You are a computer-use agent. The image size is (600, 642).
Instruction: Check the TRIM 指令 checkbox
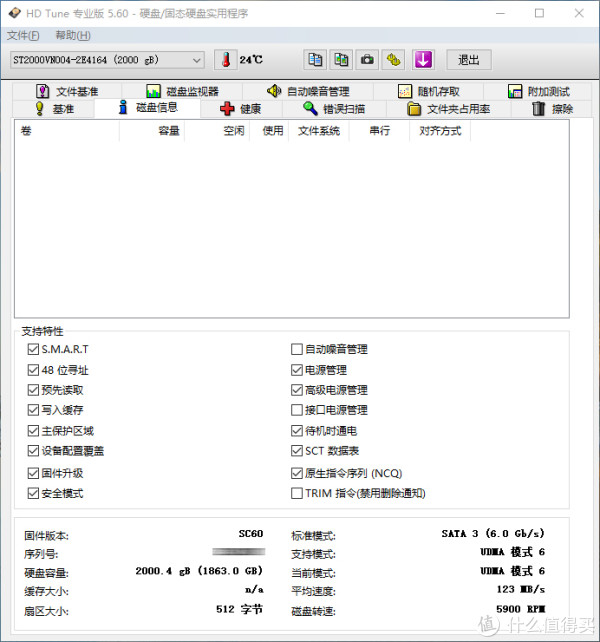click(x=296, y=493)
